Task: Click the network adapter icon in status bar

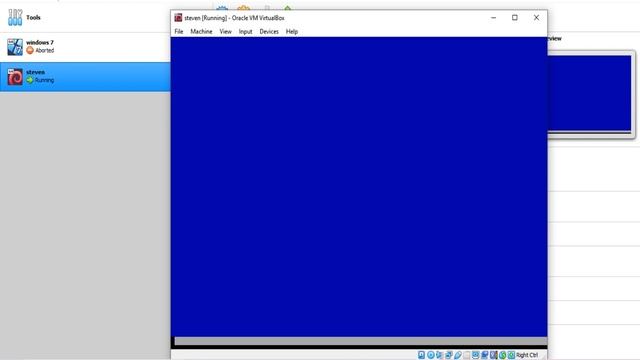Action: coord(449,355)
